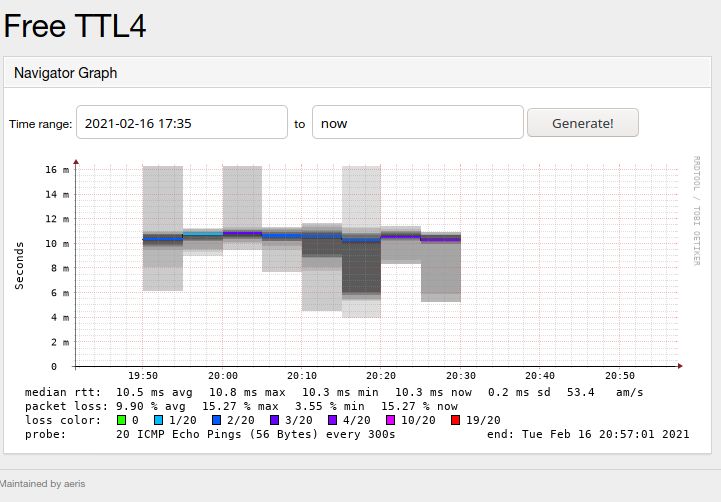Click the 19:50 x-axis time label

pos(143,376)
